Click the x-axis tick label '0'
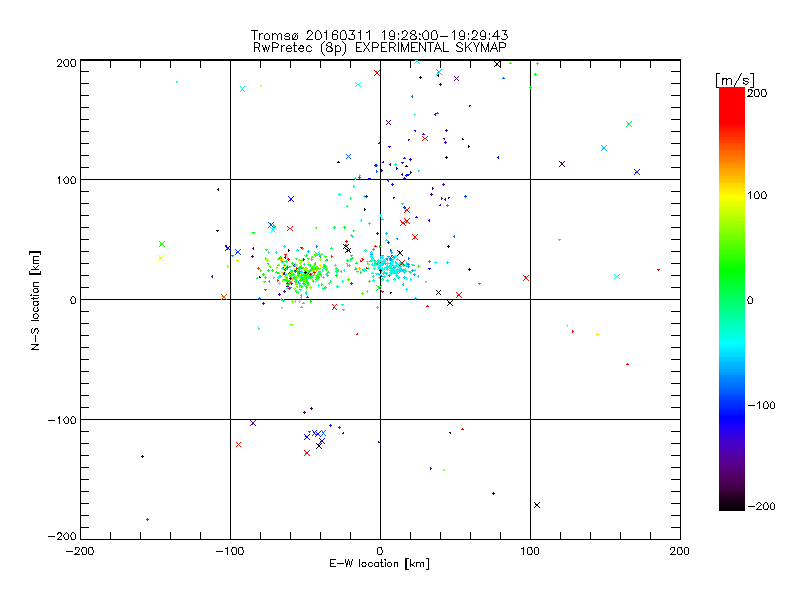This screenshot has height=600, width=800. point(380,551)
